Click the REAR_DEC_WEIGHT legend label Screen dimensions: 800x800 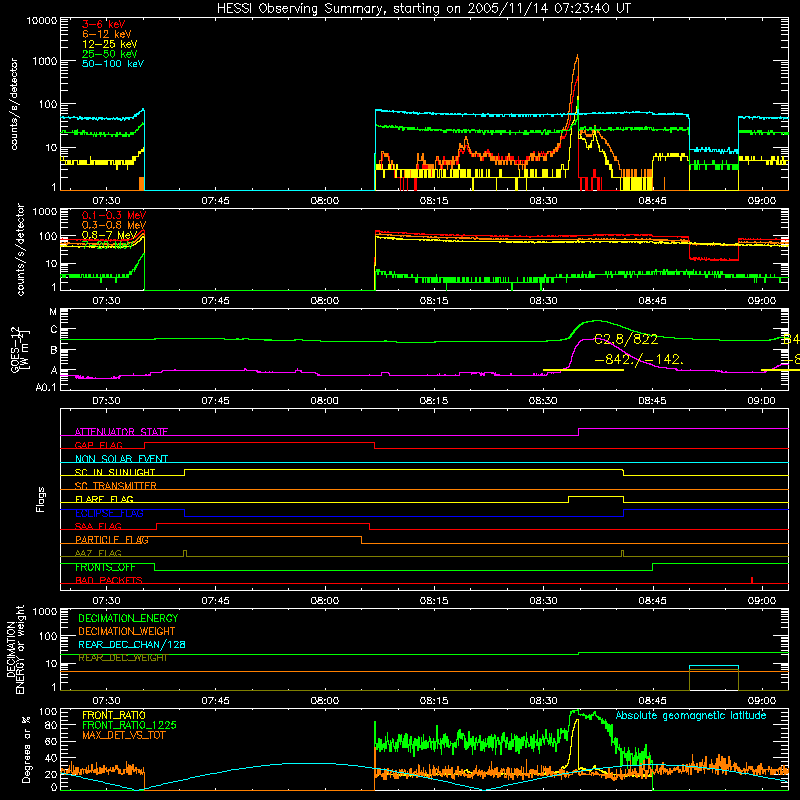click(122, 658)
